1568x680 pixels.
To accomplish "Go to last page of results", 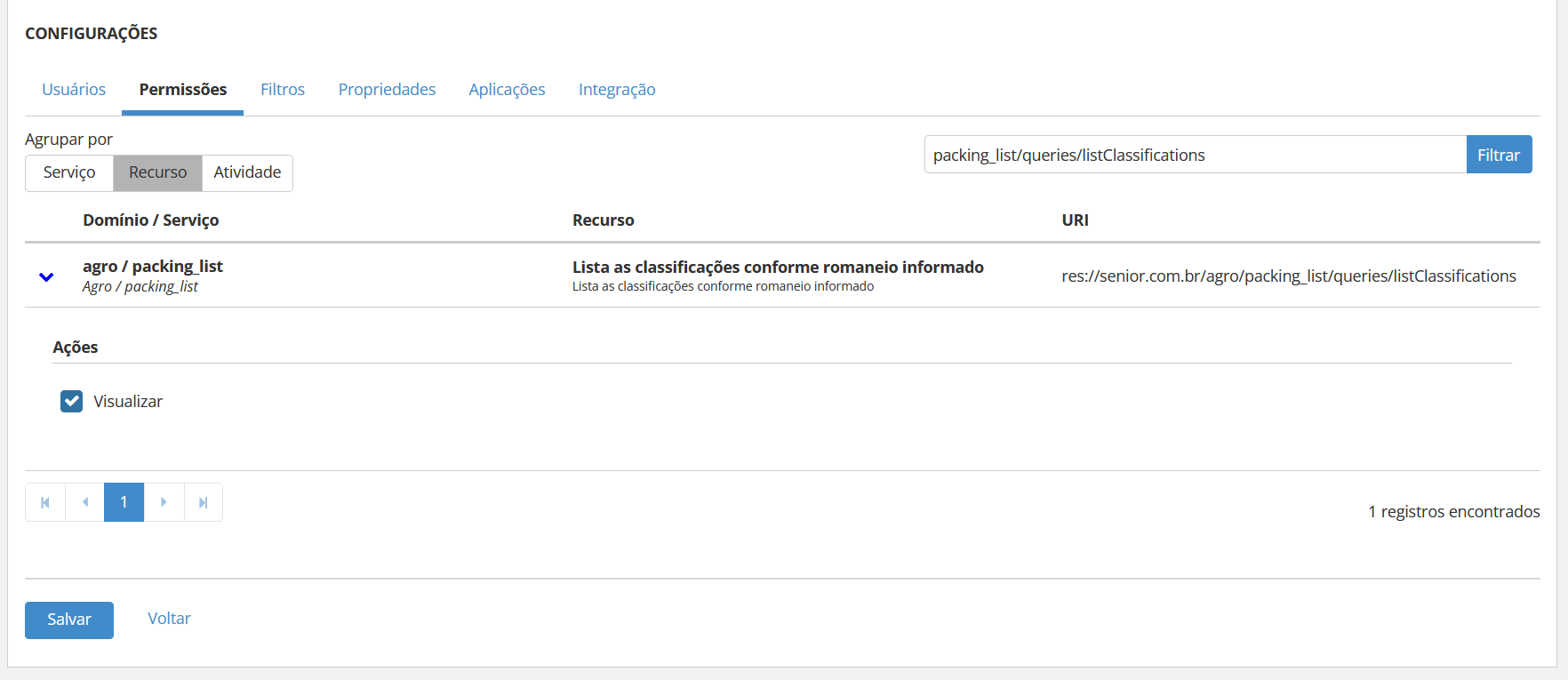I will pos(204,502).
